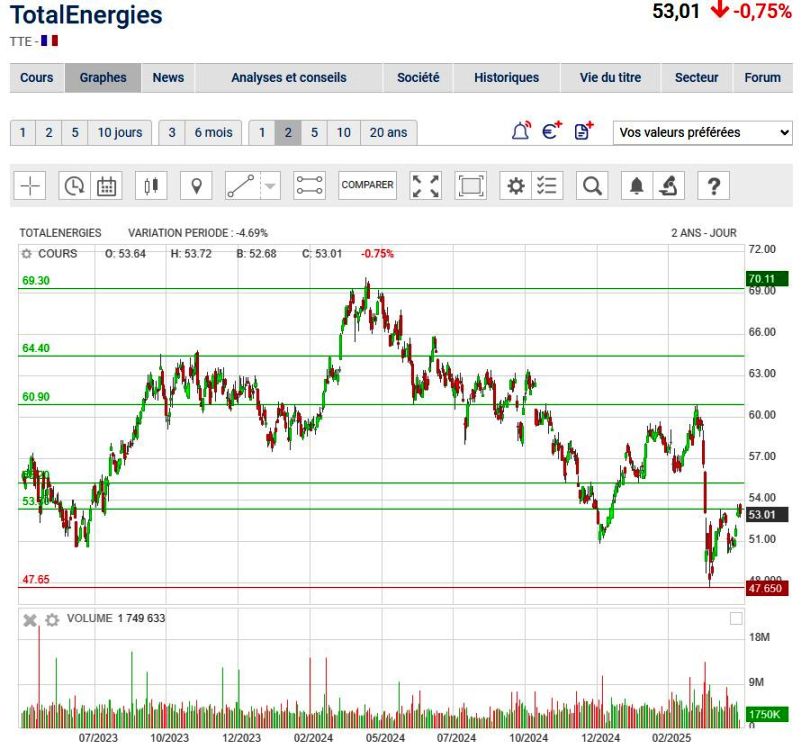This screenshot has width=801, height=749.
Task: Add a location pin marker
Action: (x=196, y=185)
